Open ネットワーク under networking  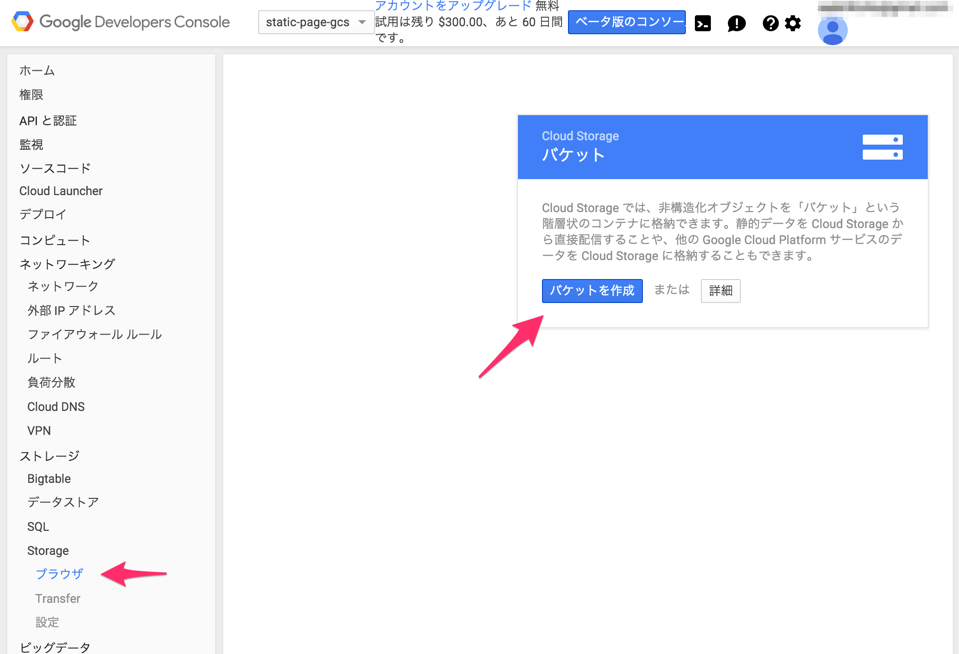coord(63,286)
